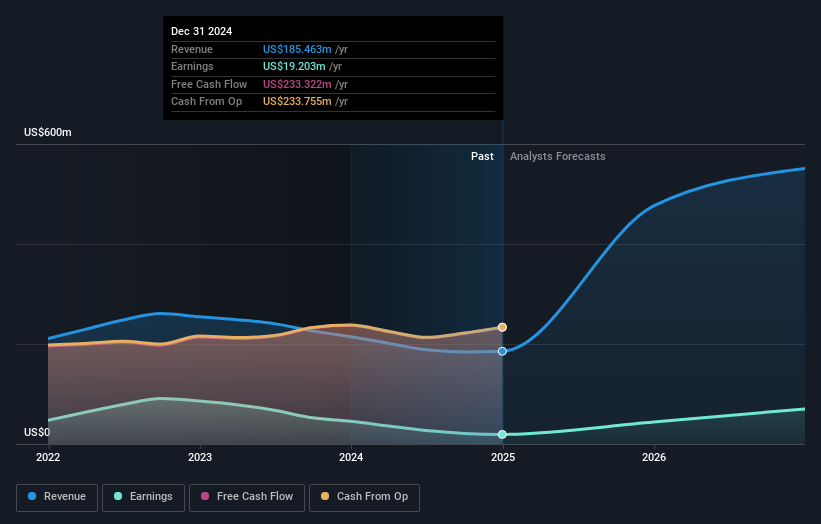Click the teal Earnings data point marker

click(x=502, y=434)
